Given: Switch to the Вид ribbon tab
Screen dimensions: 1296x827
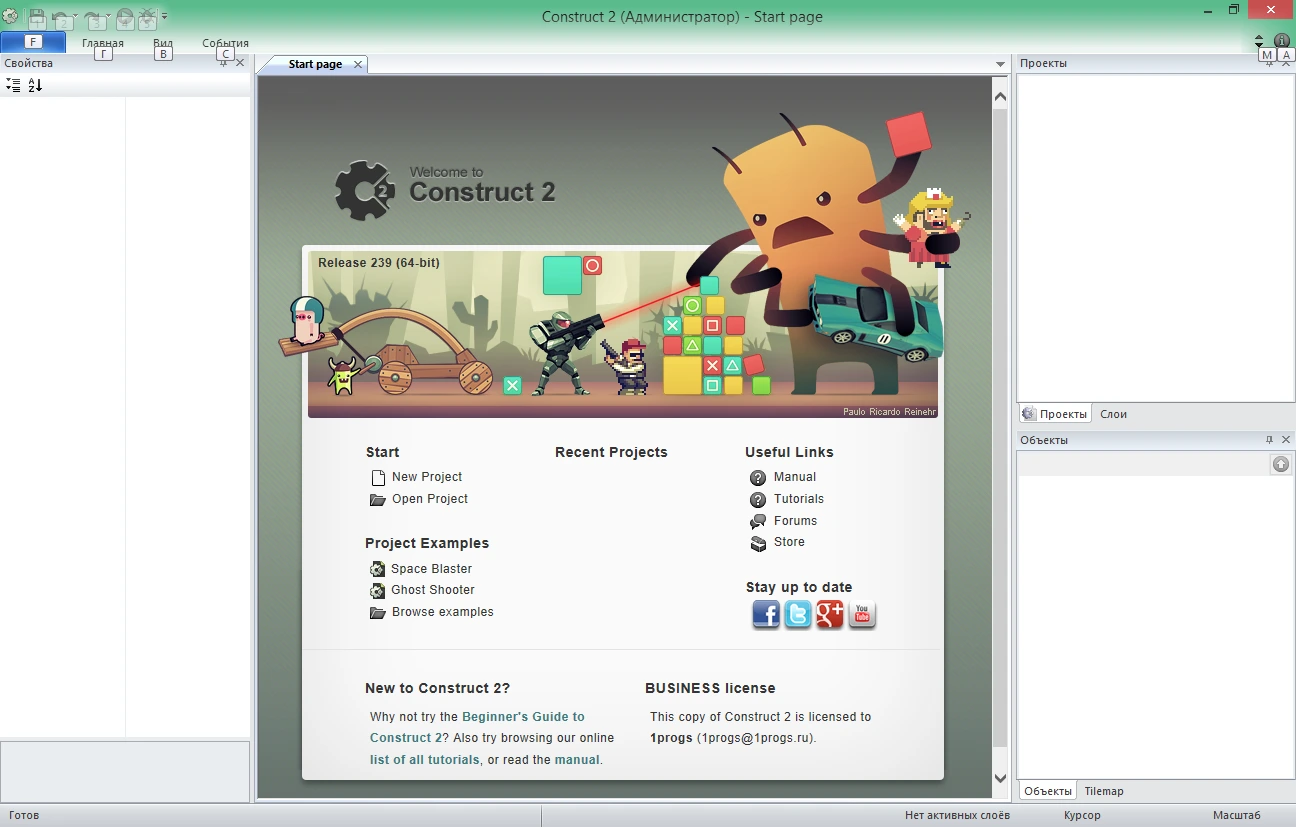Looking at the screenshot, I should tap(163, 43).
